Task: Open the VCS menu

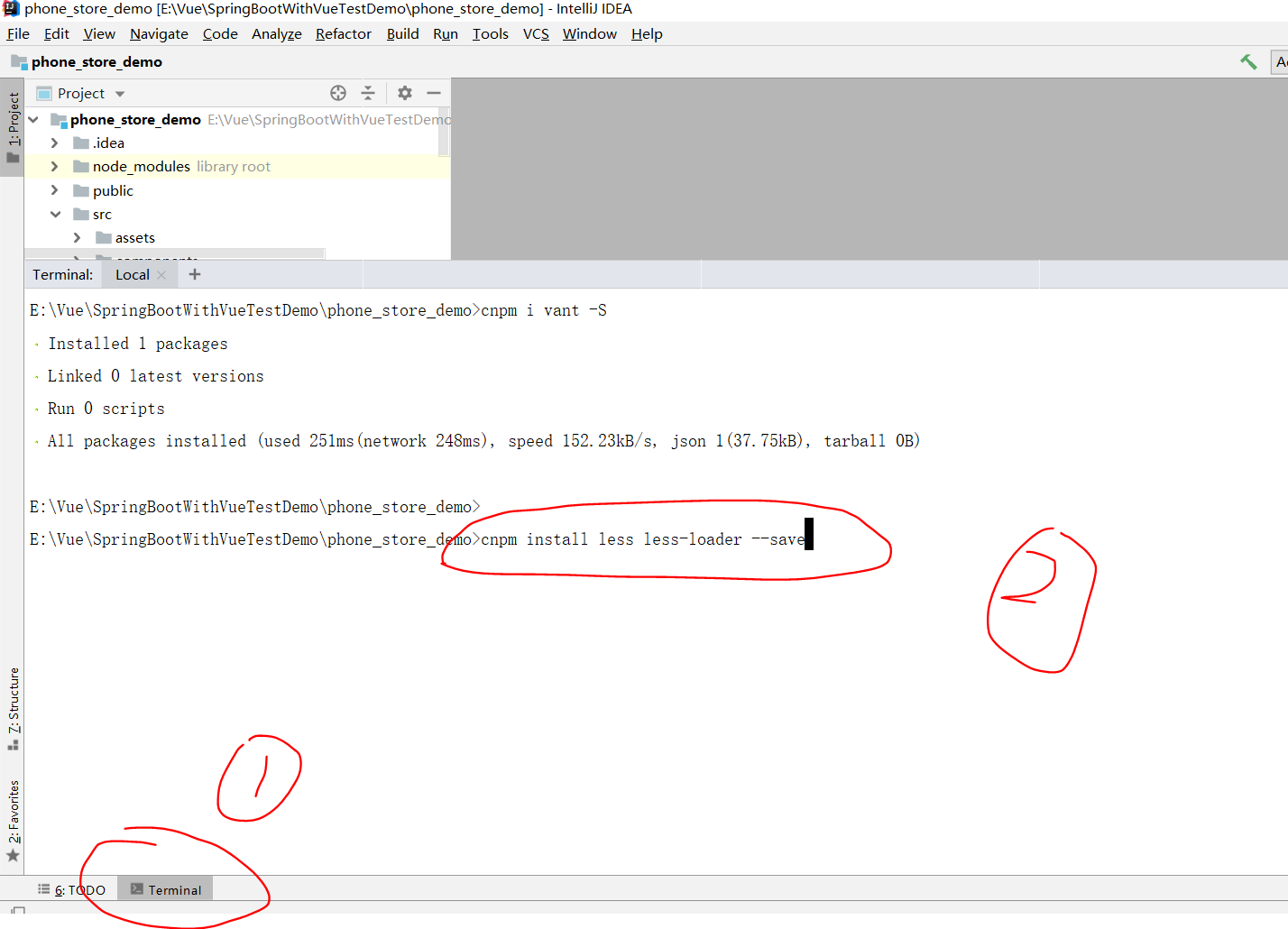Action: [536, 33]
